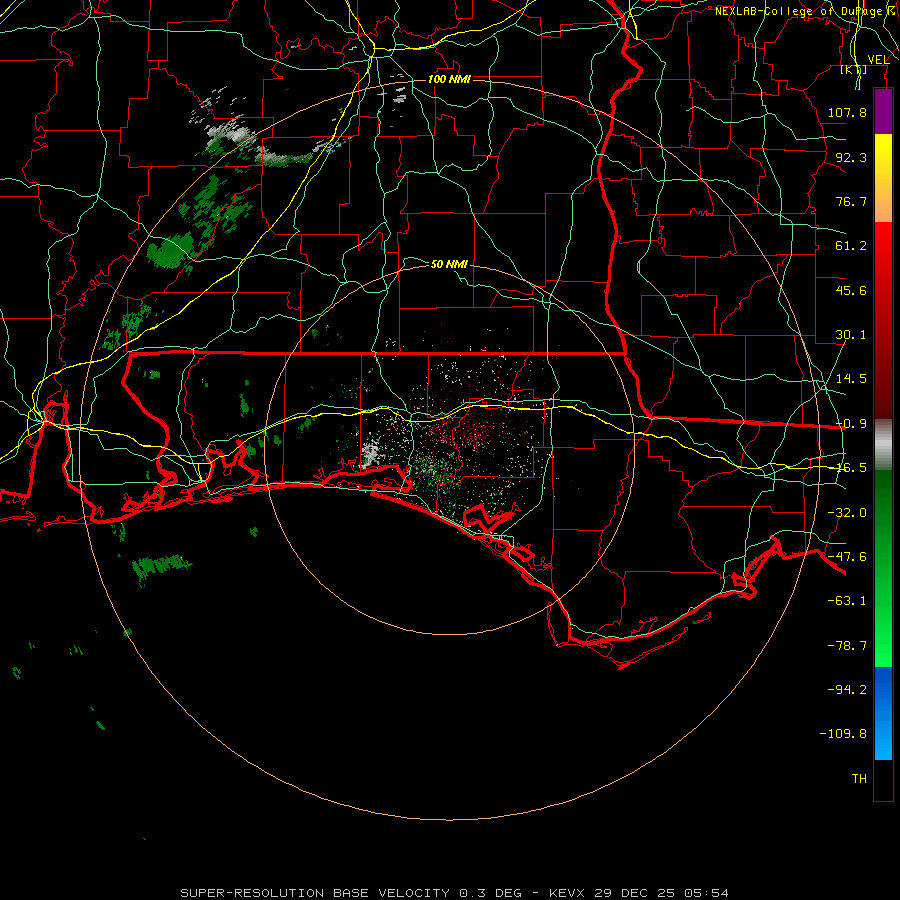Click the -32.0 velocity scale label
Screen dimensions: 900x900
click(847, 513)
